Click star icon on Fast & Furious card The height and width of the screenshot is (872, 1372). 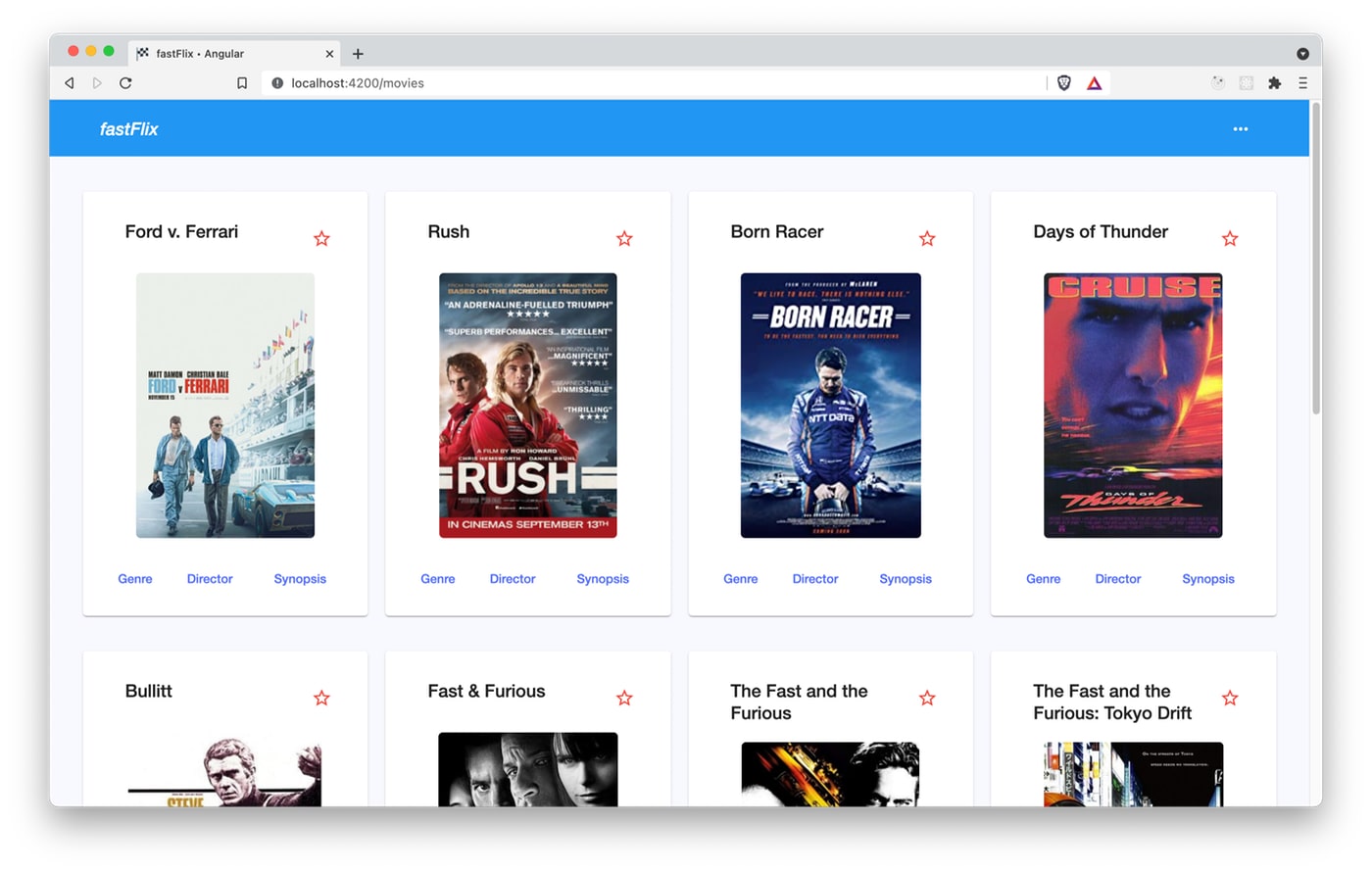624,699
